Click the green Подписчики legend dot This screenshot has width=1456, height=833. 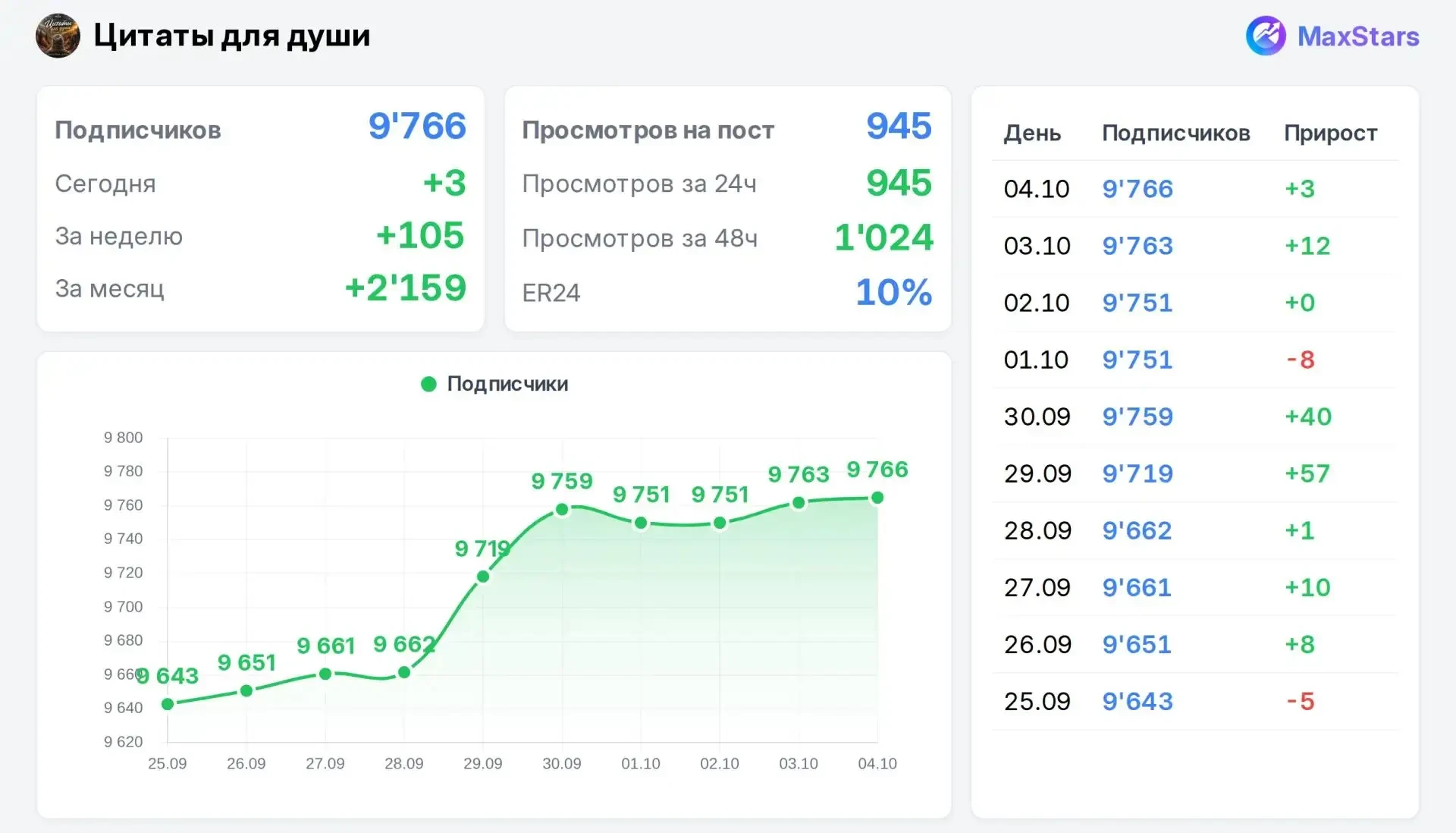coord(428,384)
